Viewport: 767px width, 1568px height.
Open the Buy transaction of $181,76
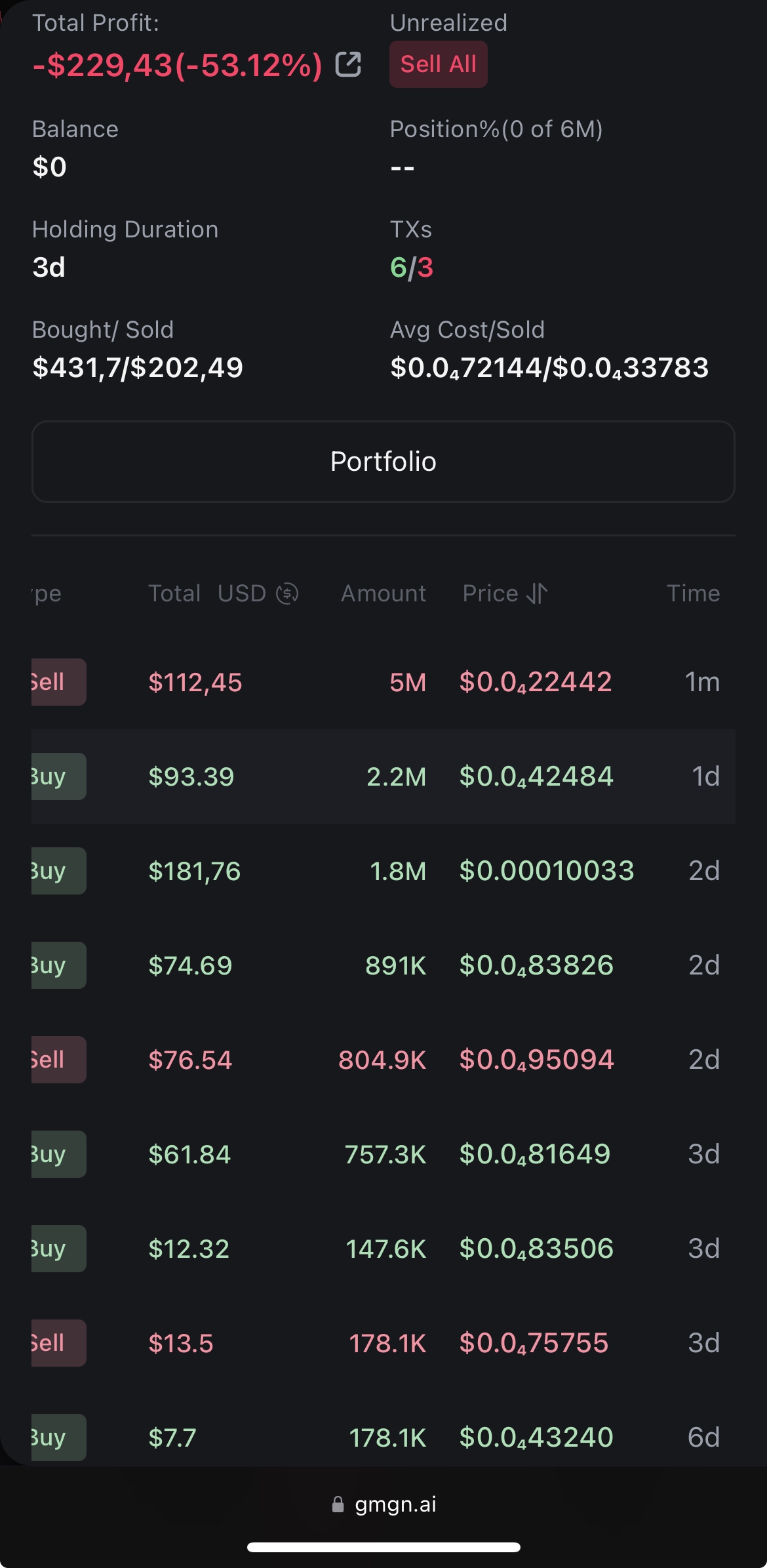[x=383, y=871]
